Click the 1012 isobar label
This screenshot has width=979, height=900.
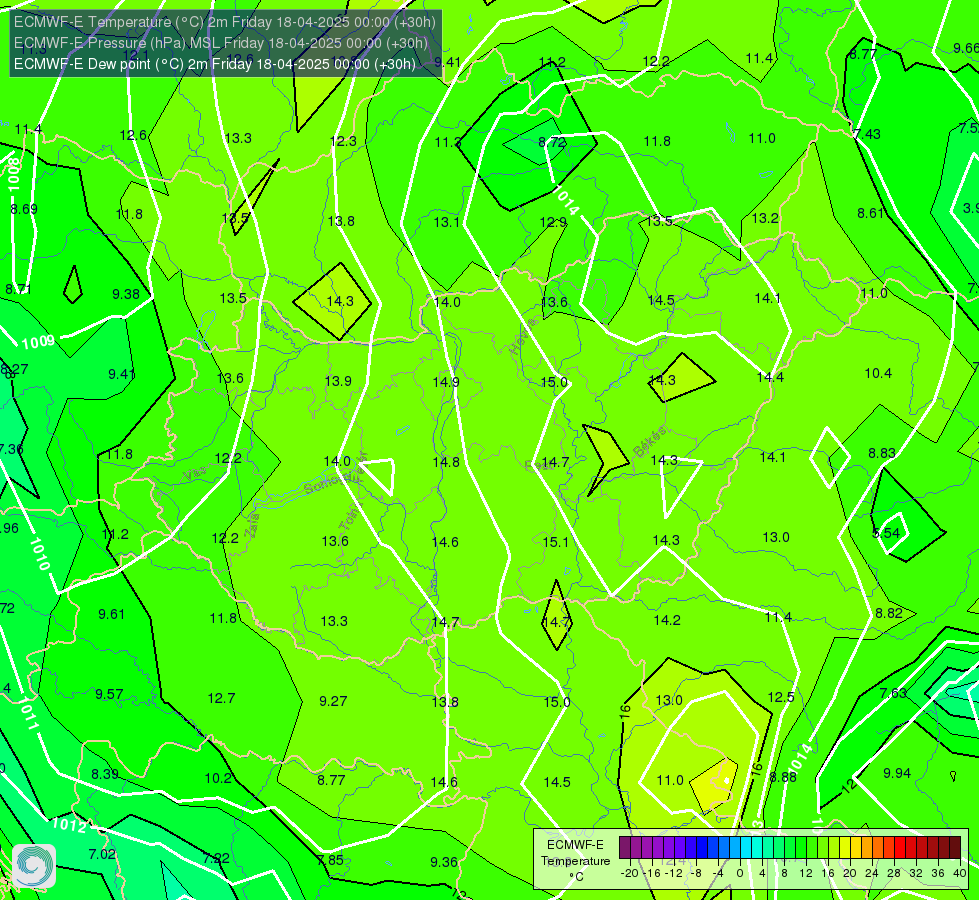69,825
